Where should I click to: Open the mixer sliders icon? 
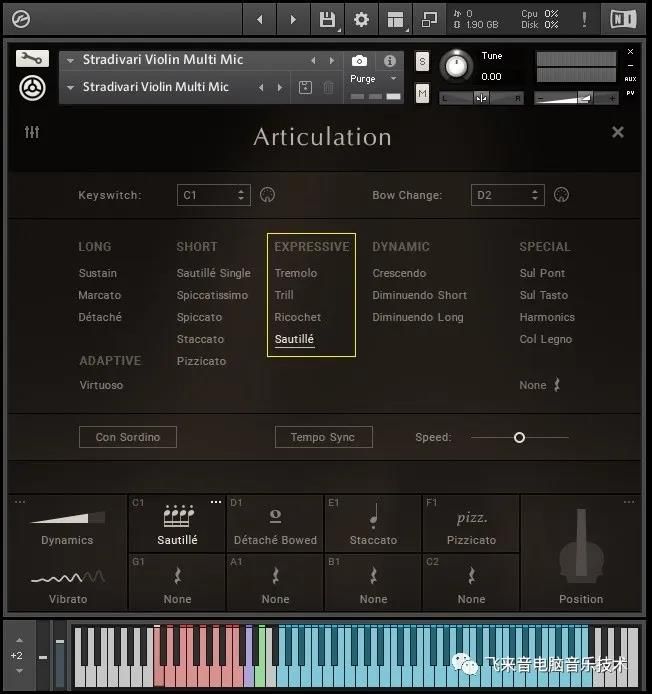(32, 131)
